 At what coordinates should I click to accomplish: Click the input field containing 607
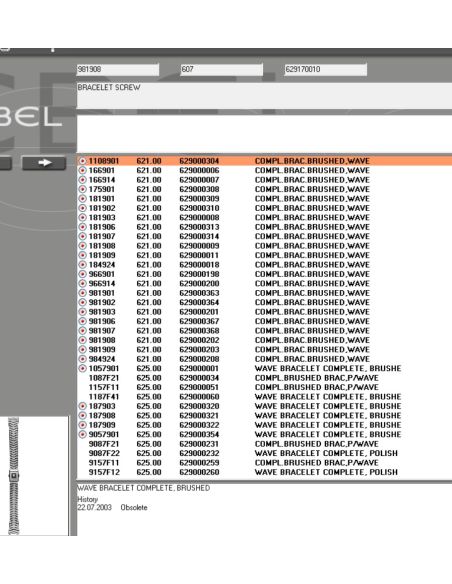[222, 69]
